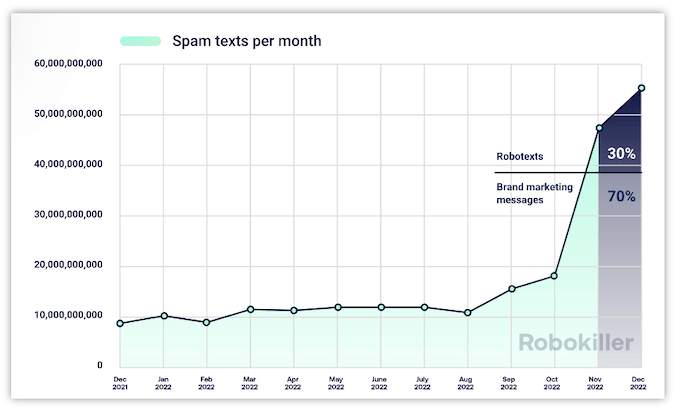This screenshot has width=680, height=409.
Task: Select the July 2022 data point
Action: click(x=424, y=307)
